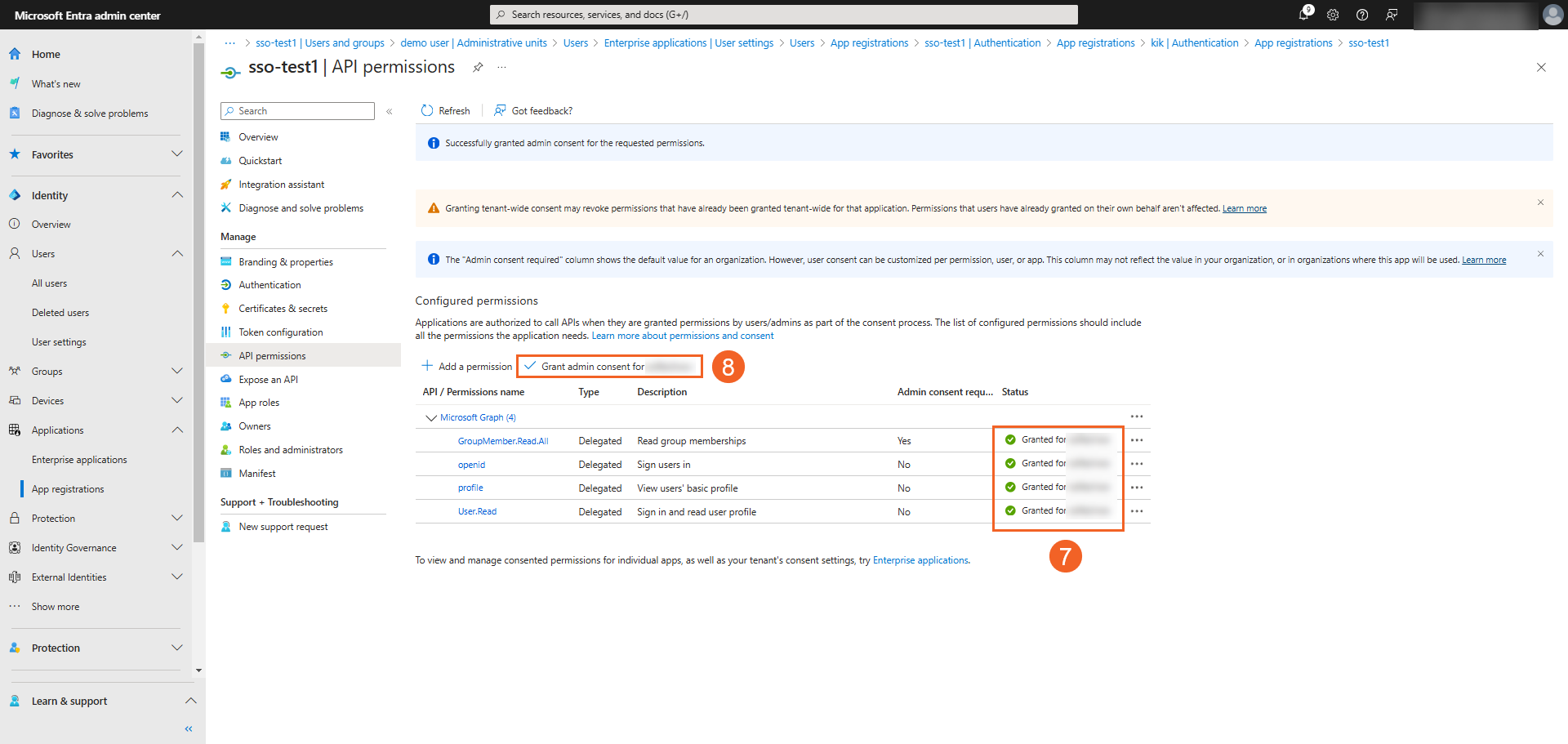Click the help question mark icon
Image resolution: width=1568 pixels, height=744 pixels.
click(x=1362, y=15)
